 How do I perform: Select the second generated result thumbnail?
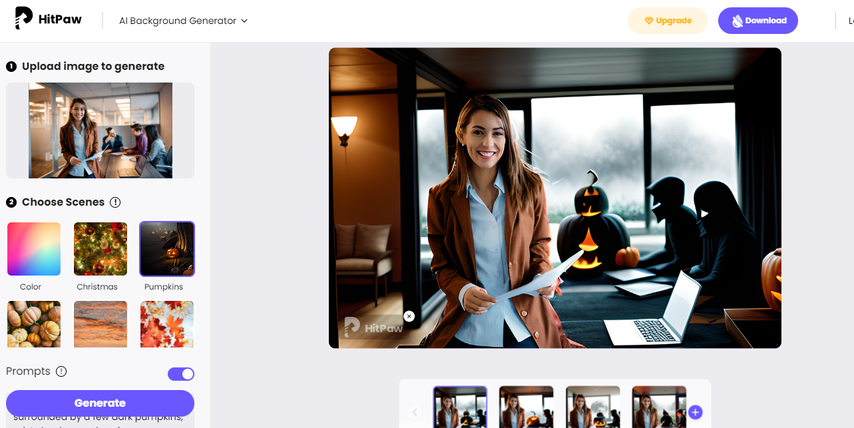526,407
